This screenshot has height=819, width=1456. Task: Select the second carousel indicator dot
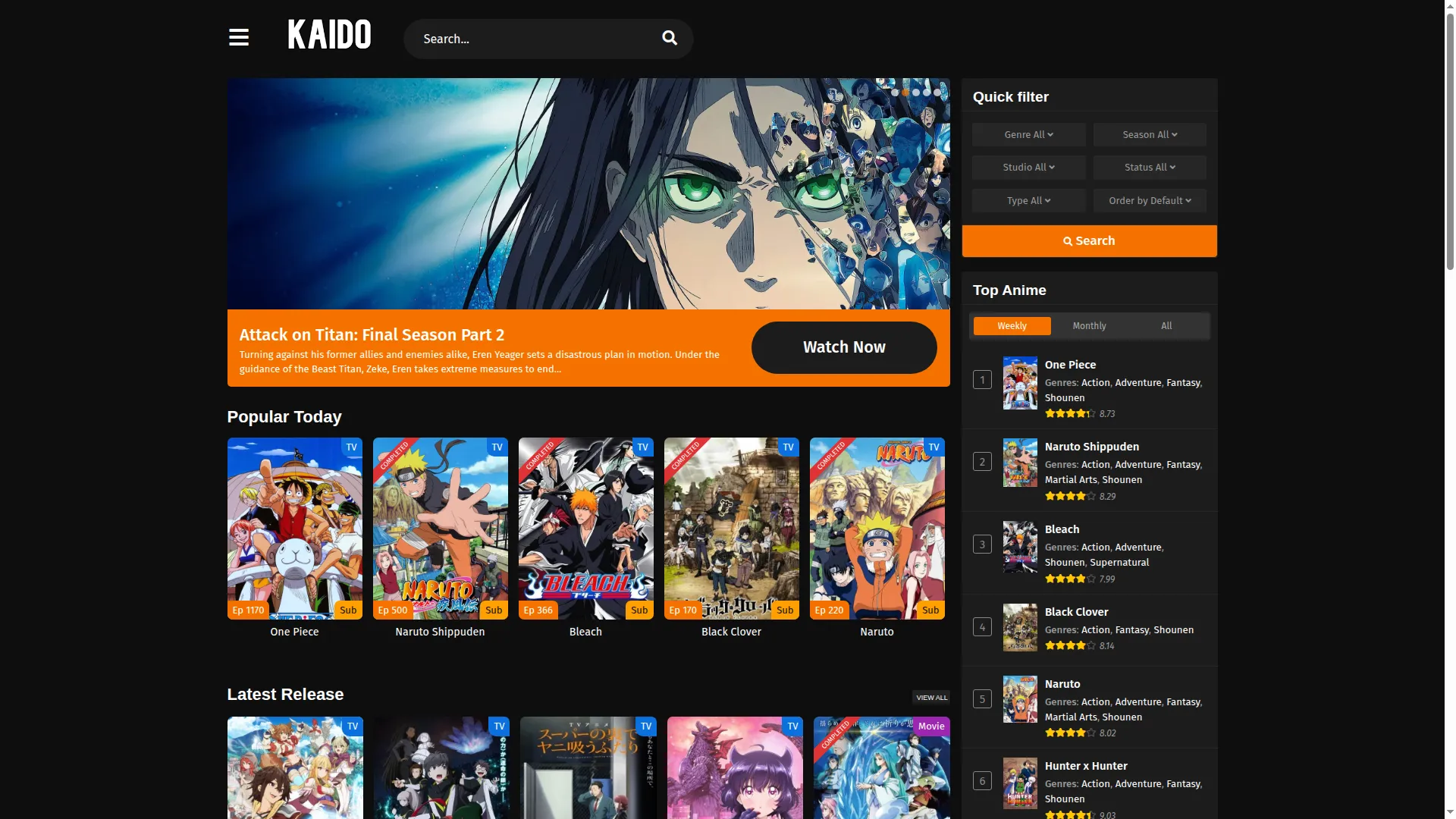point(905,93)
